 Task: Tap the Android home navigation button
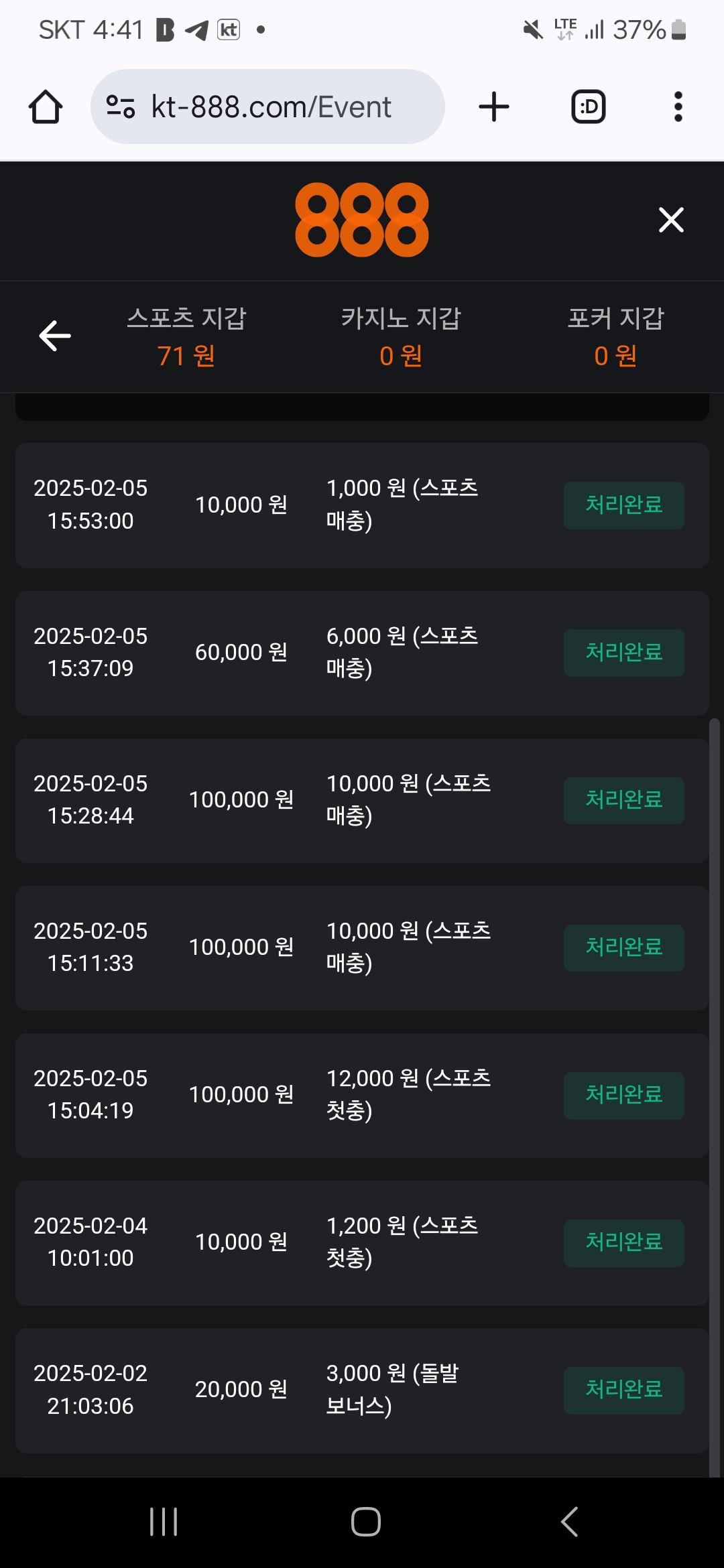tap(366, 1522)
